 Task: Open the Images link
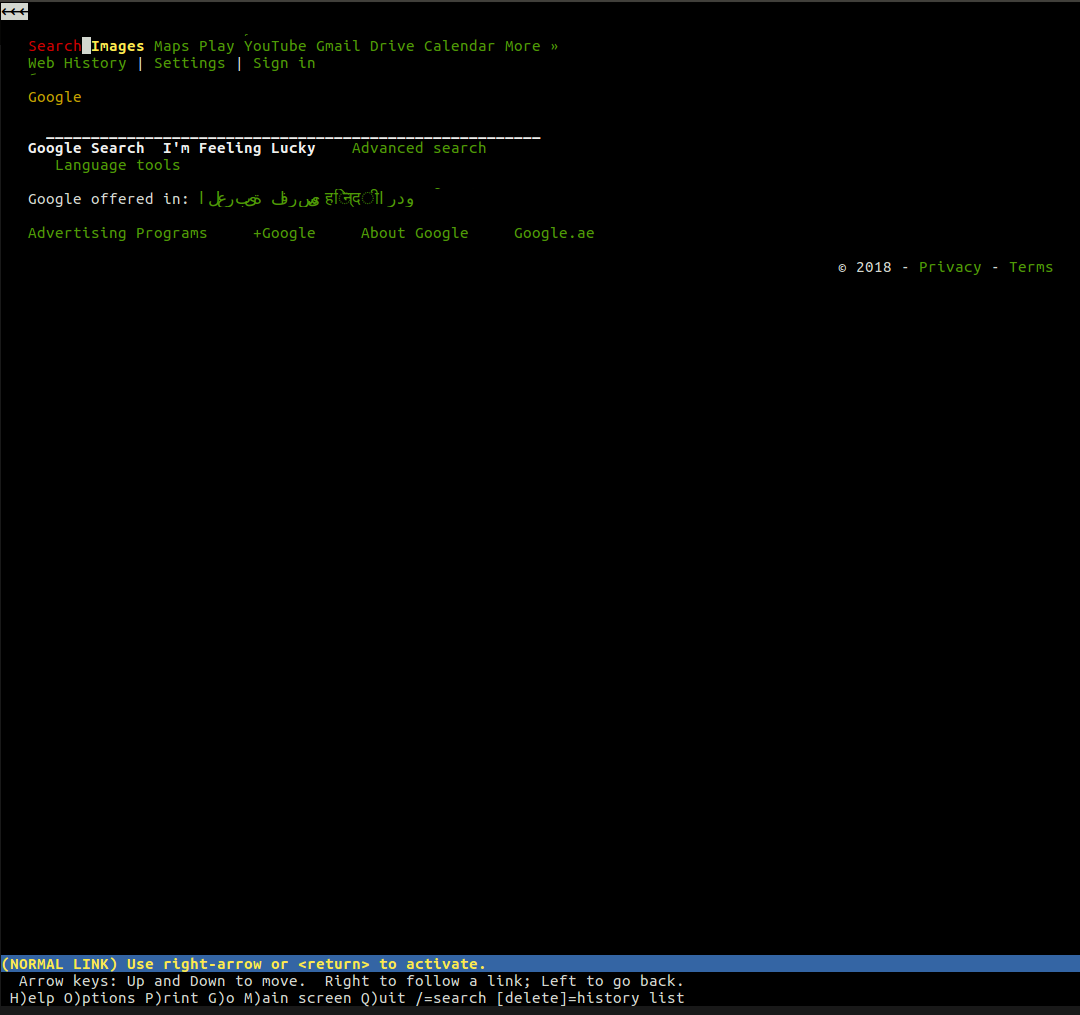pyautogui.click(x=118, y=46)
